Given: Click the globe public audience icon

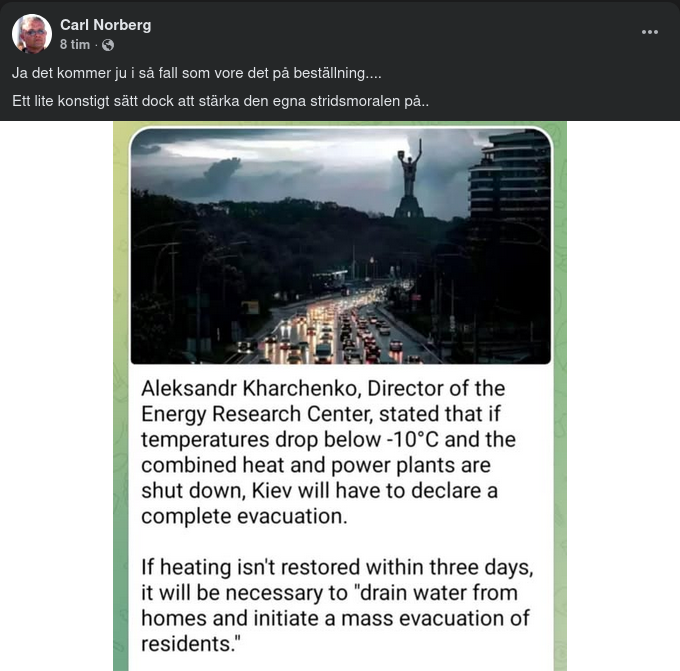Looking at the screenshot, I should click(x=108, y=45).
